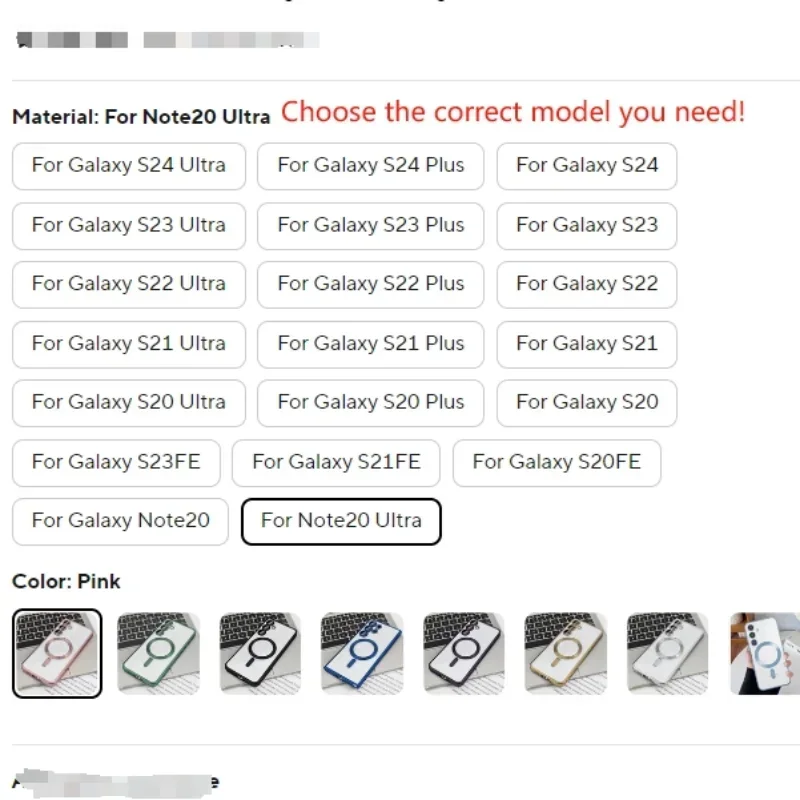
Task: Pick the navy blue case color
Action: pos(362,653)
